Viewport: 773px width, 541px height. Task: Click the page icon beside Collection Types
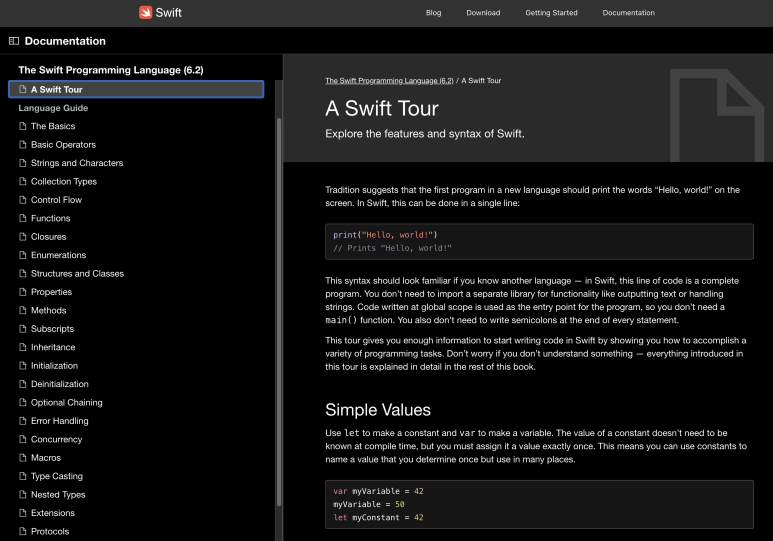(x=22, y=181)
